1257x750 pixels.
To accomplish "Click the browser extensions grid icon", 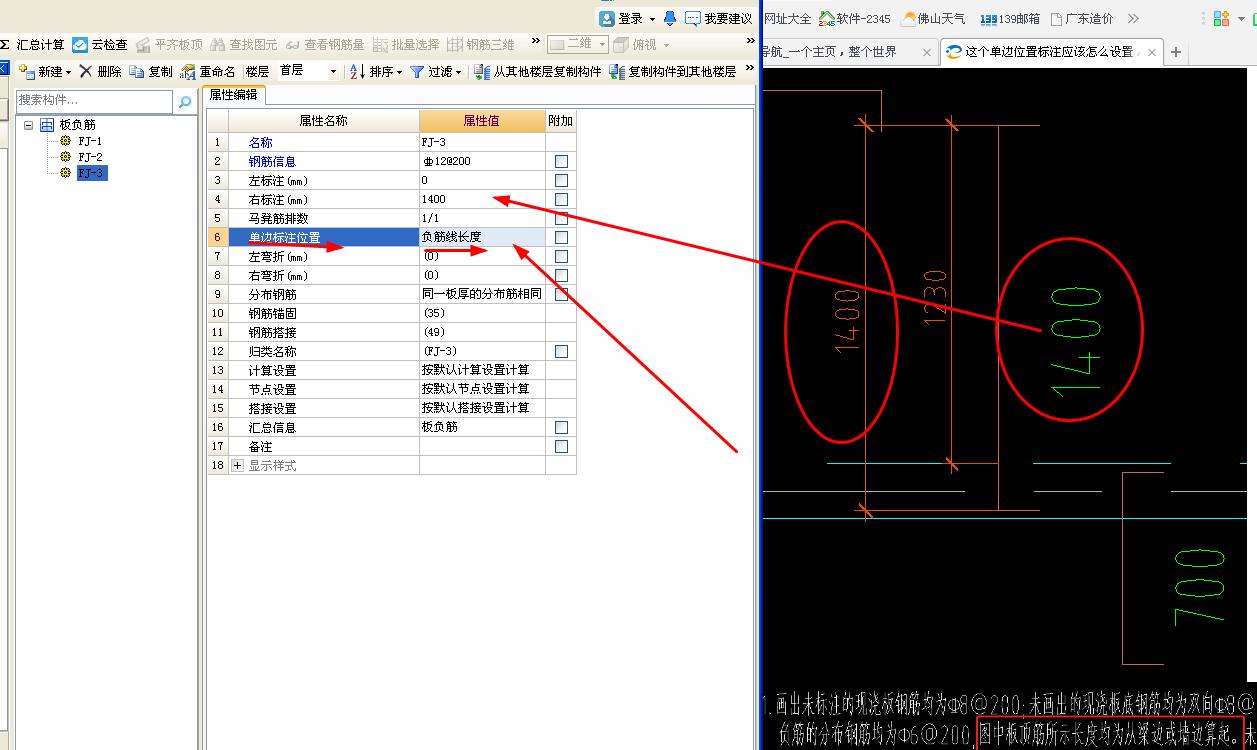I will coord(1221,18).
